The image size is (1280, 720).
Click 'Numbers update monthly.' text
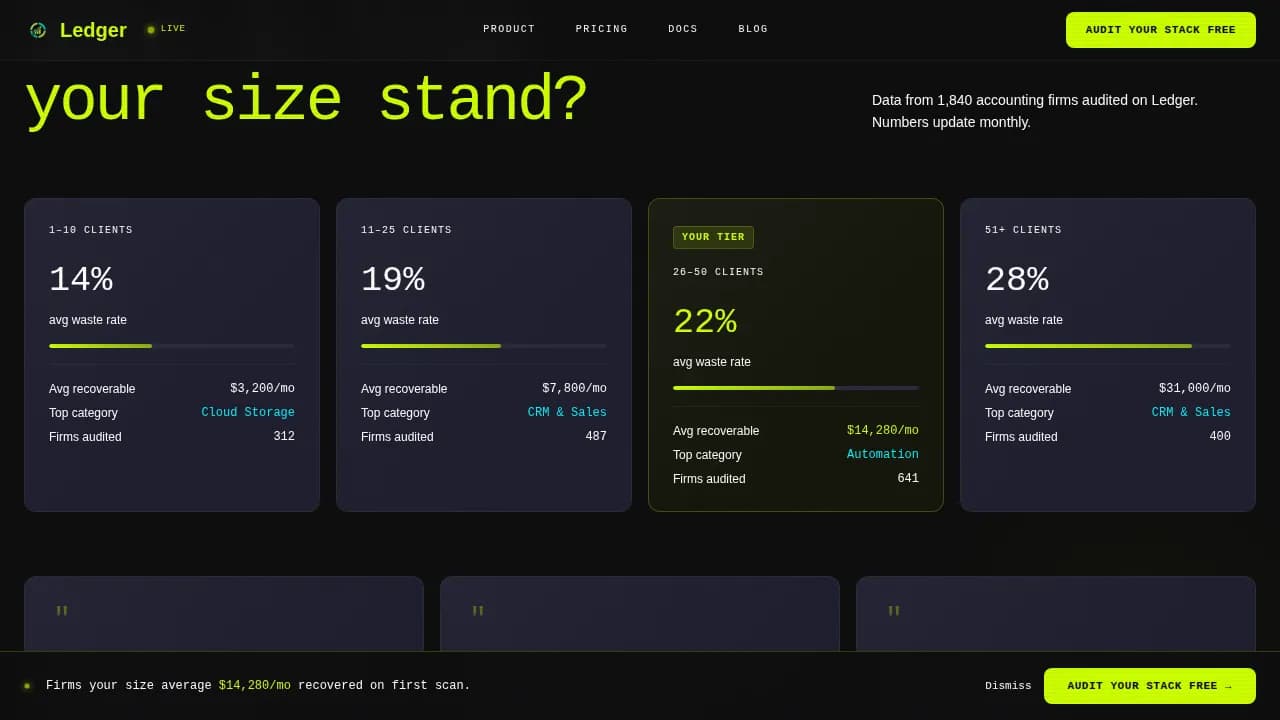(x=951, y=122)
